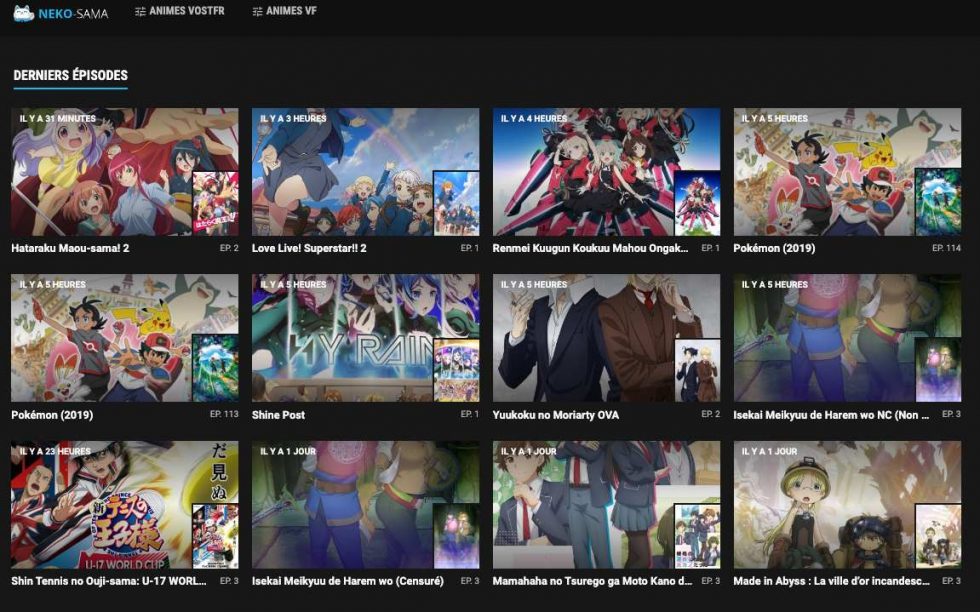Open Pokémon (2019) episode 113 banner
Viewport: 980px width, 612px height.
point(124,338)
